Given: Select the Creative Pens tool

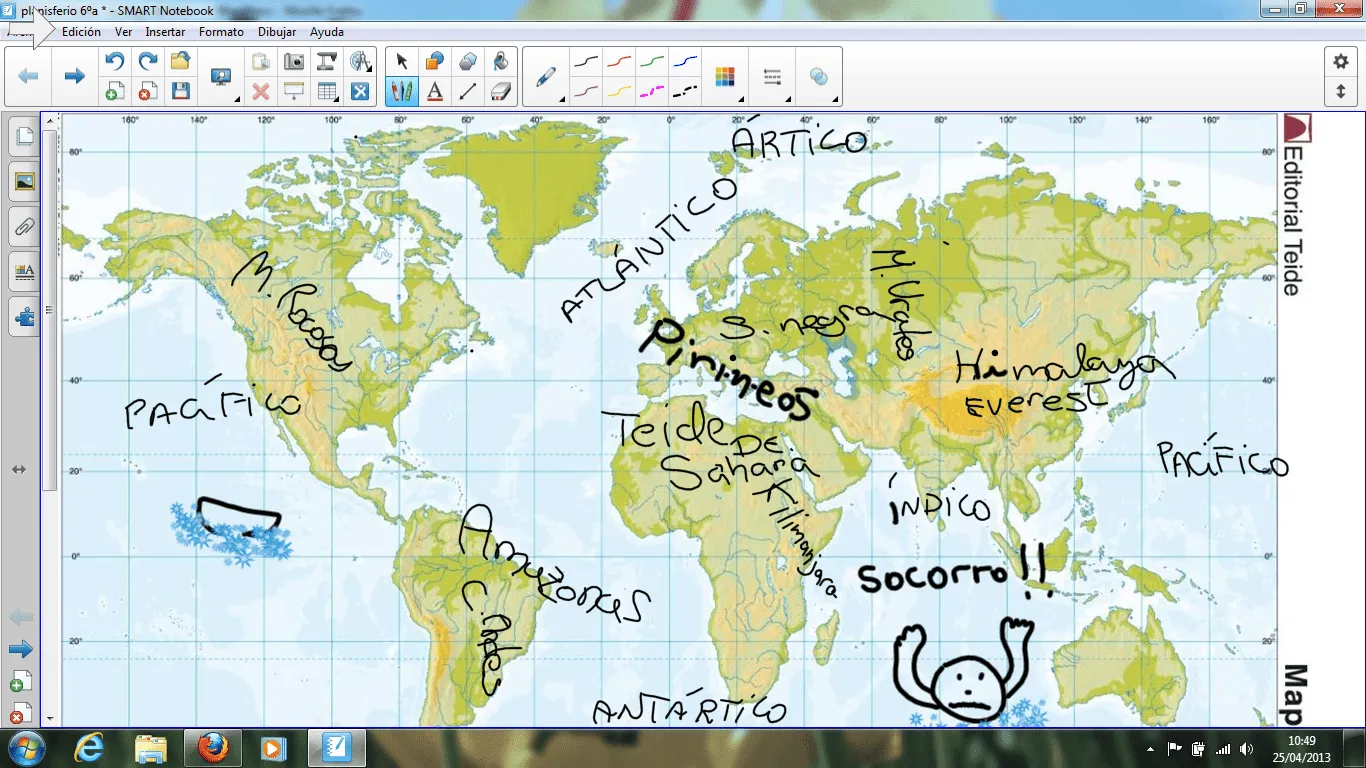Looking at the screenshot, I should pyautogui.click(x=402, y=92).
